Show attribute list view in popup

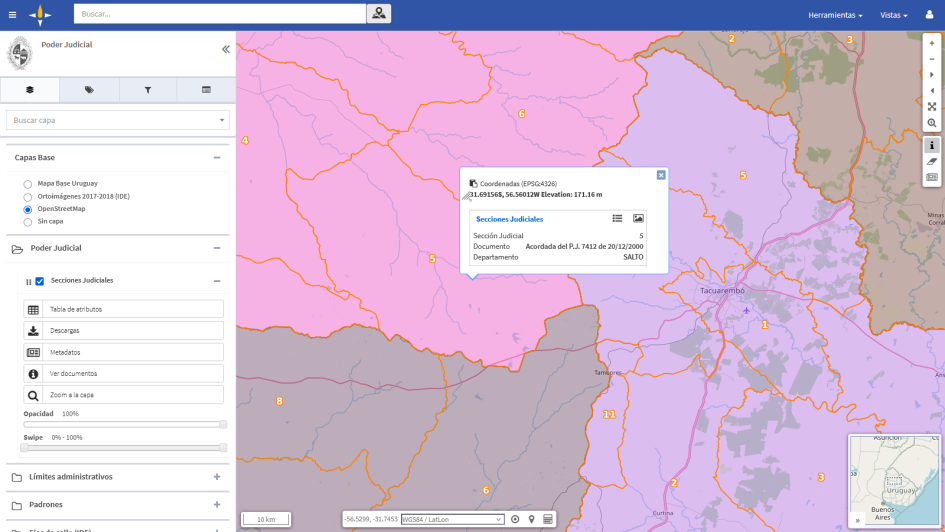(617, 218)
